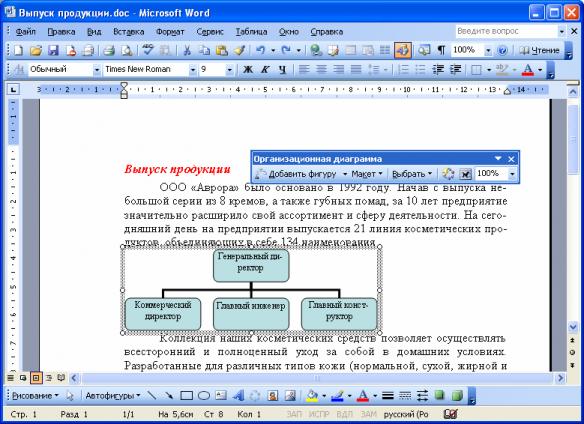Toggle paragraph marks display
This screenshot has width=584, height=424.
pos(441,50)
